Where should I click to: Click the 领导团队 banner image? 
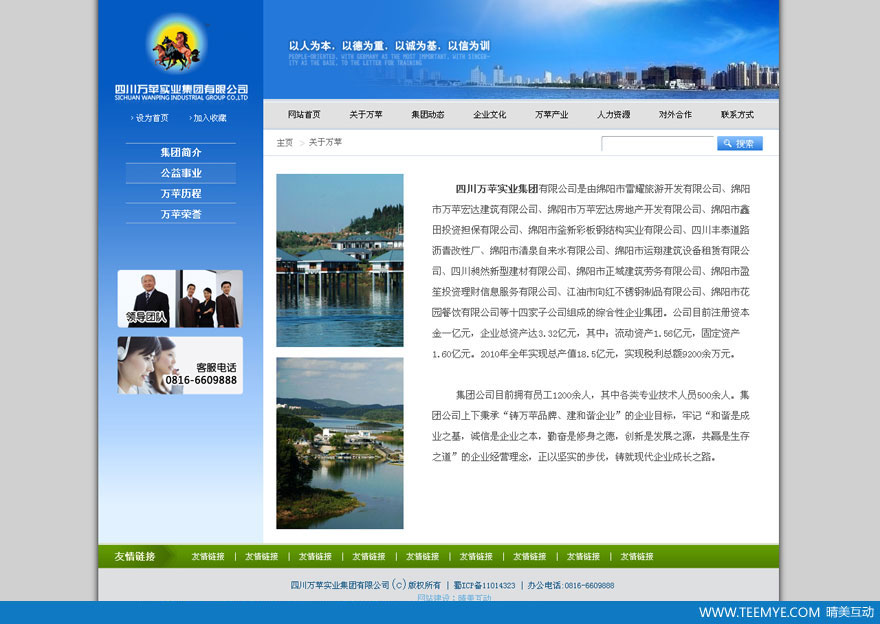point(180,299)
